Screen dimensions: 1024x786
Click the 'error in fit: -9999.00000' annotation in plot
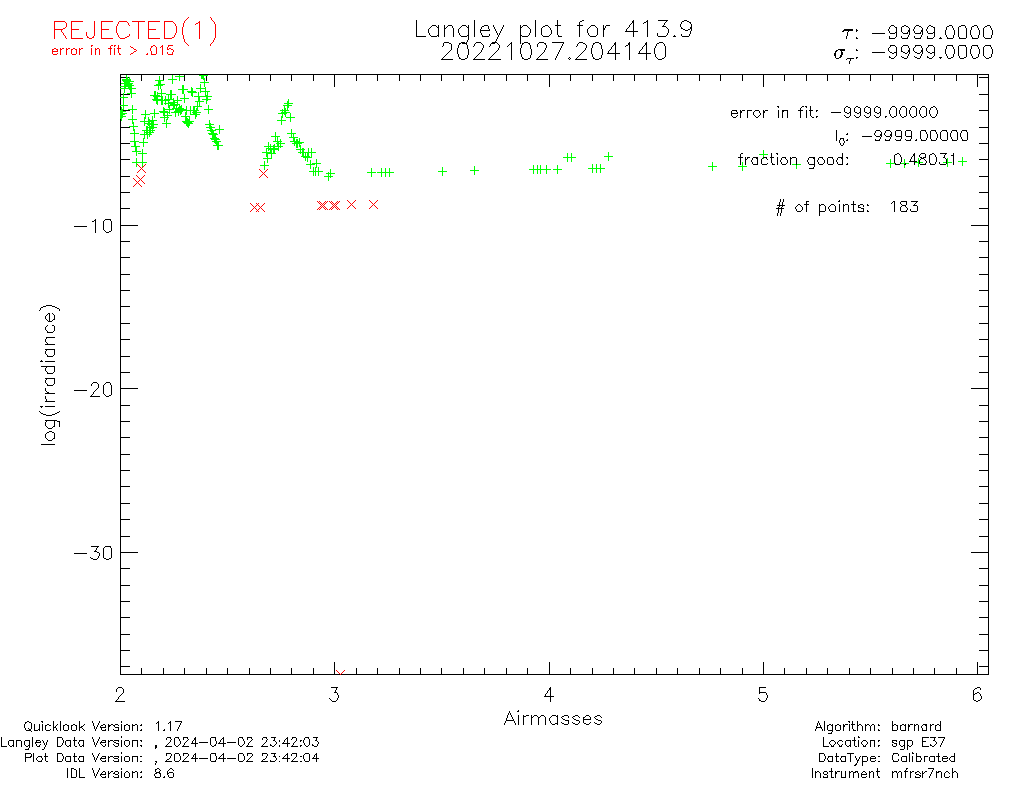(x=834, y=113)
